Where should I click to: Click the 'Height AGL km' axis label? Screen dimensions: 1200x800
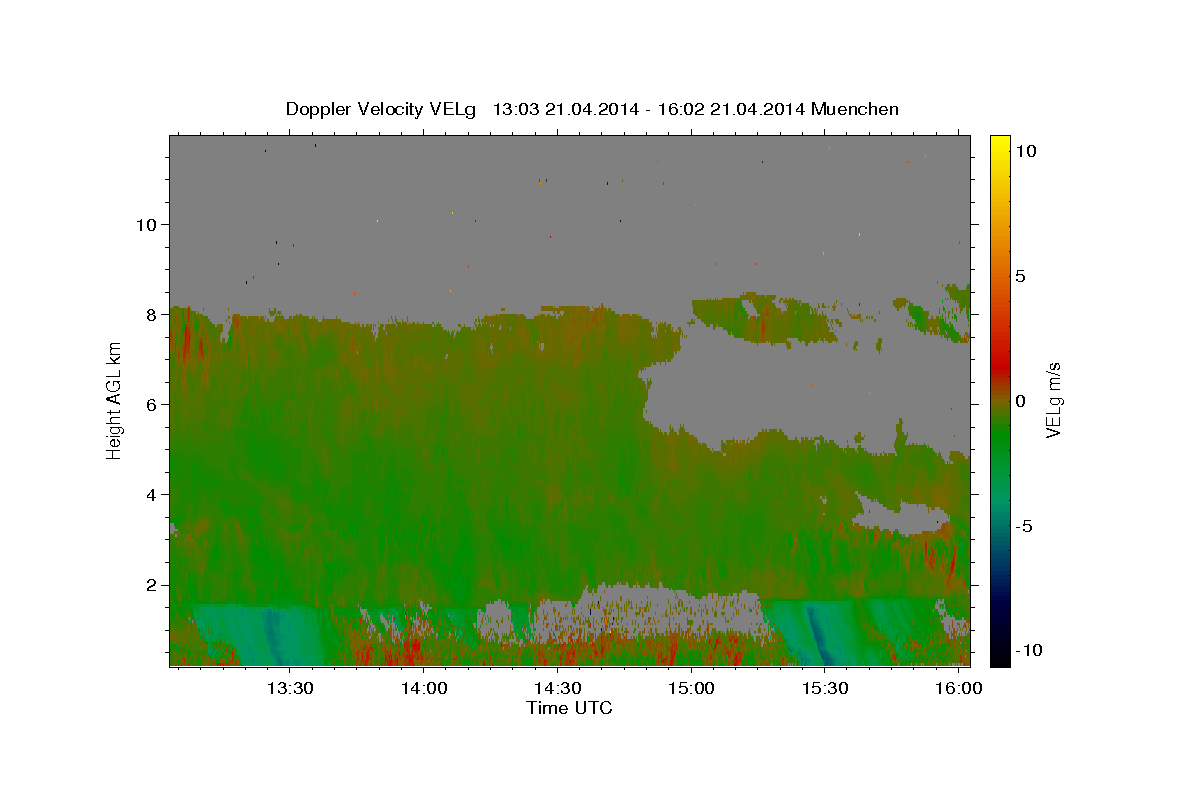pyautogui.click(x=115, y=400)
